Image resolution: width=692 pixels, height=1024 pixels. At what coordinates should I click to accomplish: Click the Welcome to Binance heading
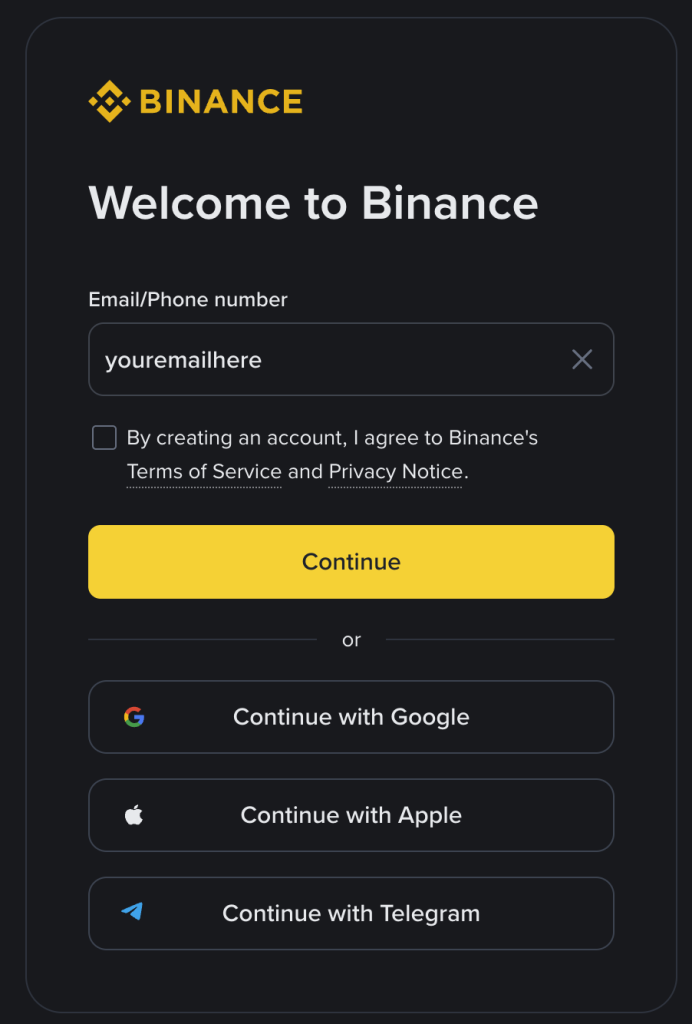tap(313, 203)
